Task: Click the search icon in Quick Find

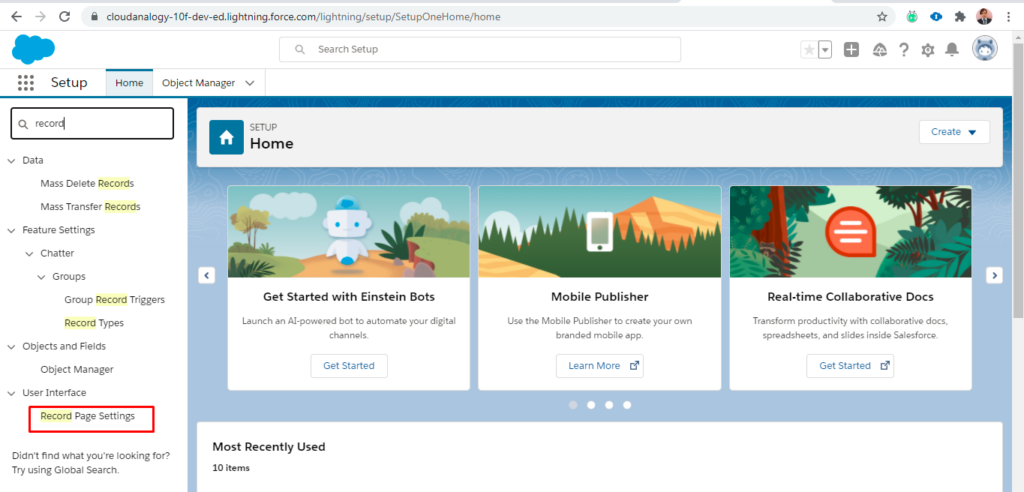Action: 24,124
